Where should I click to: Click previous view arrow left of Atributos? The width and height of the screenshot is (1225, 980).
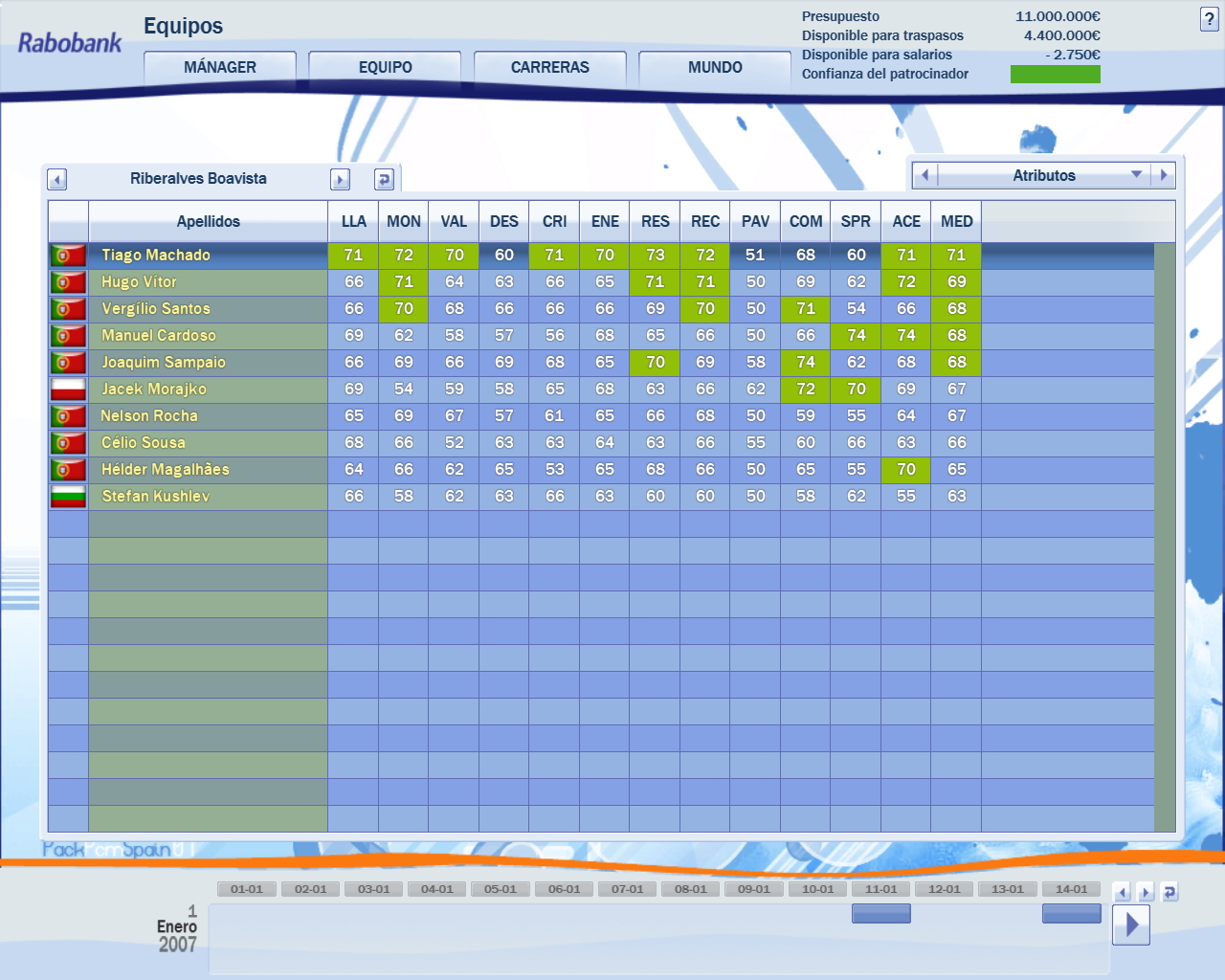924,175
